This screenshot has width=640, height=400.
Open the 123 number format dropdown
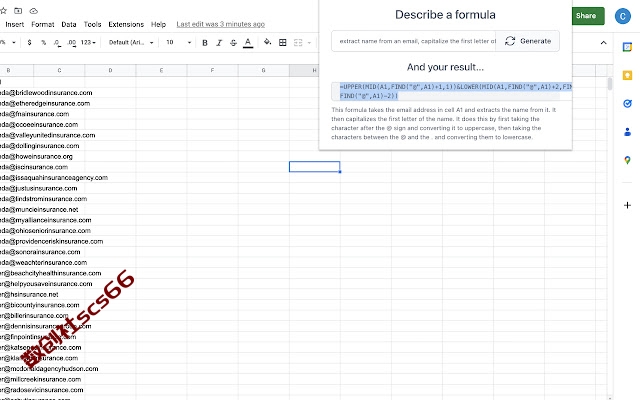pyautogui.click(x=88, y=42)
